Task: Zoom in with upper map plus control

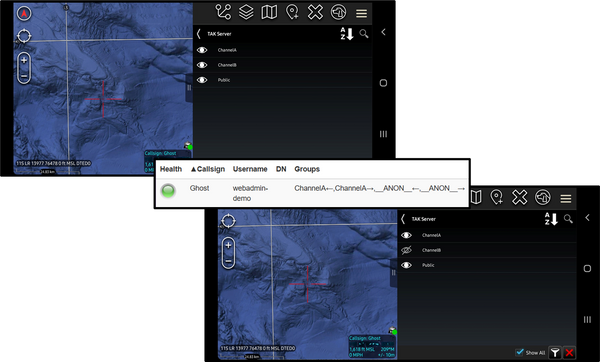Action: (x=24, y=60)
